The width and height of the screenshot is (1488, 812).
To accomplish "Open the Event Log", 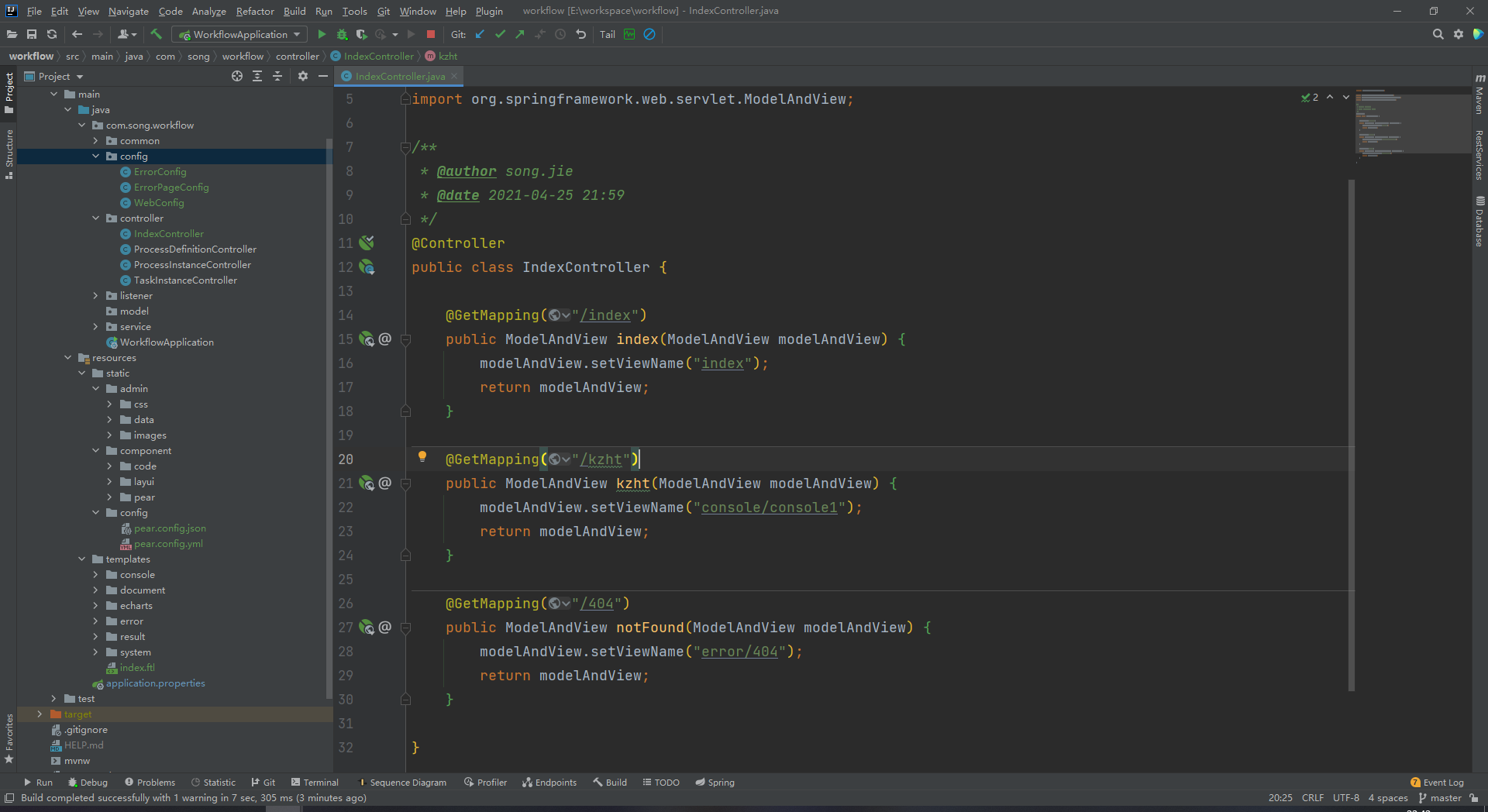I will click(1437, 783).
